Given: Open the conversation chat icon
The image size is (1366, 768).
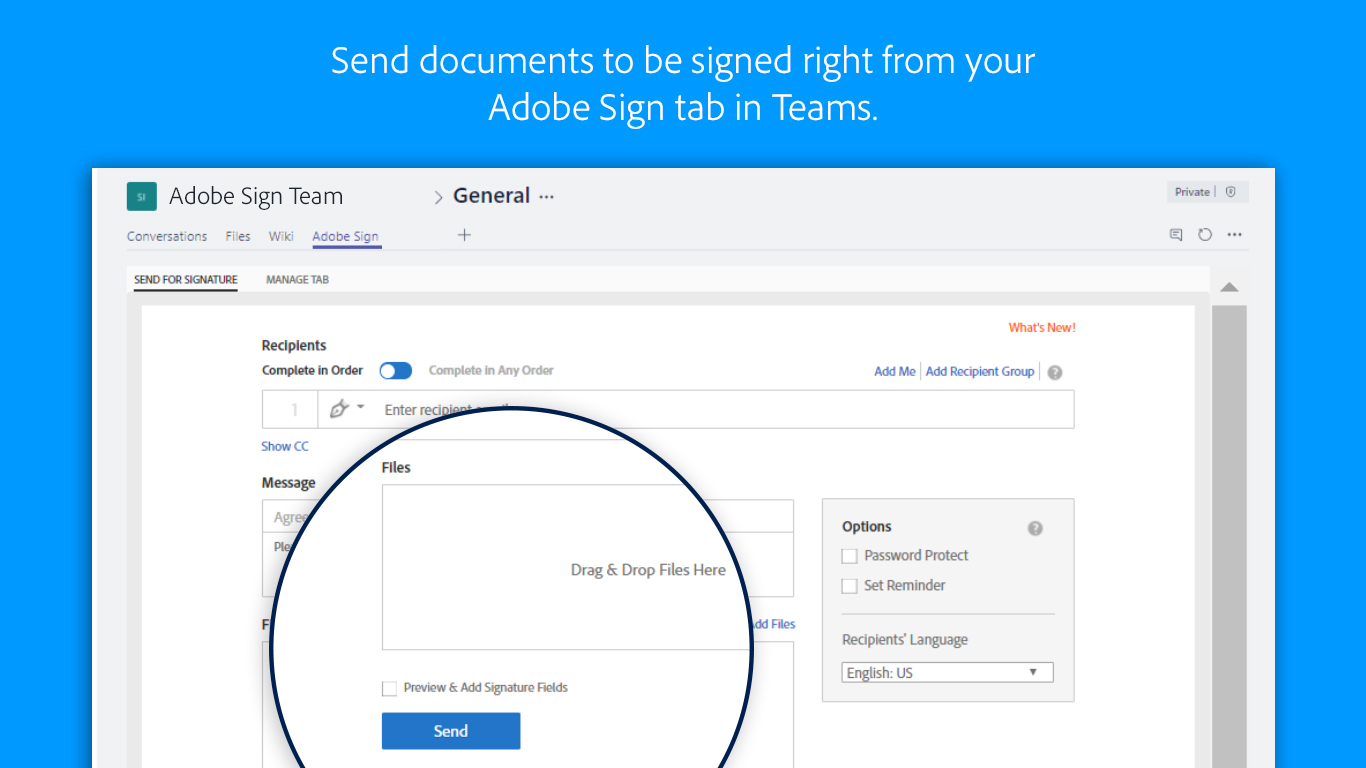Looking at the screenshot, I should [x=1176, y=235].
